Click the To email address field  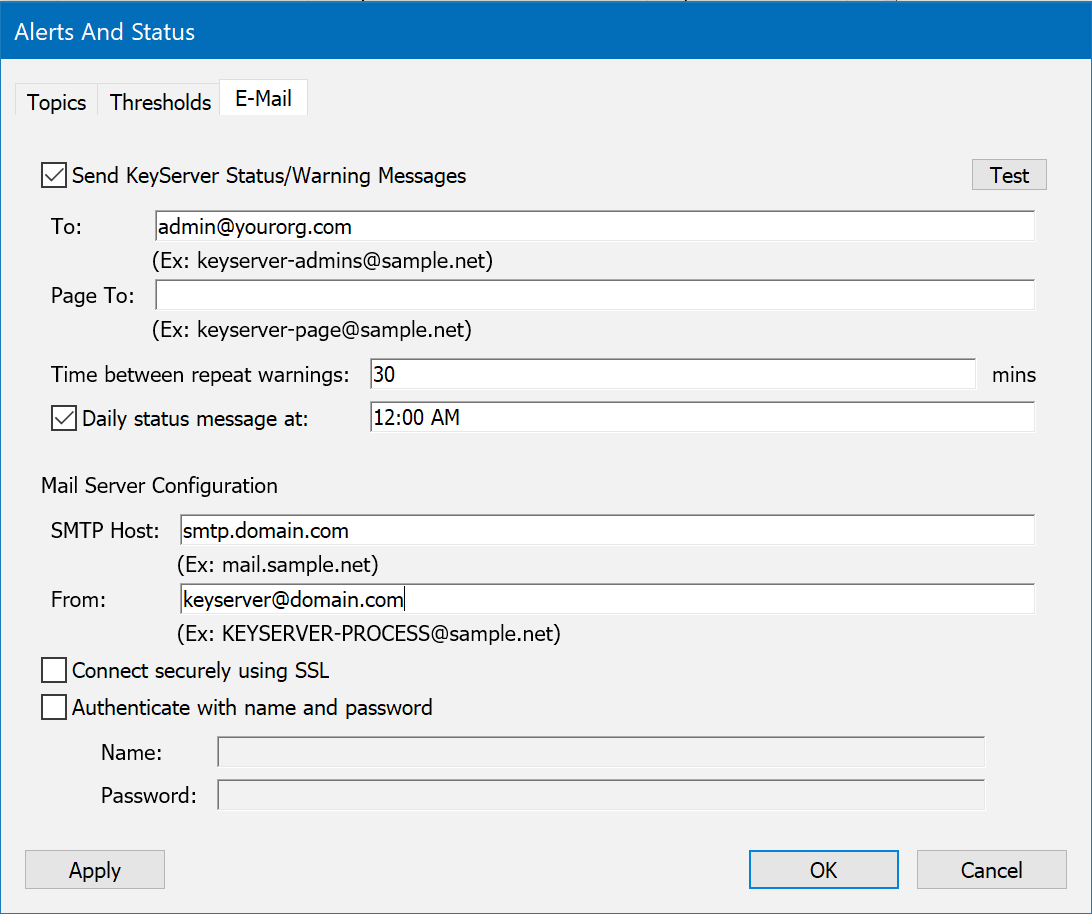pyautogui.click(x=594, y=227)
